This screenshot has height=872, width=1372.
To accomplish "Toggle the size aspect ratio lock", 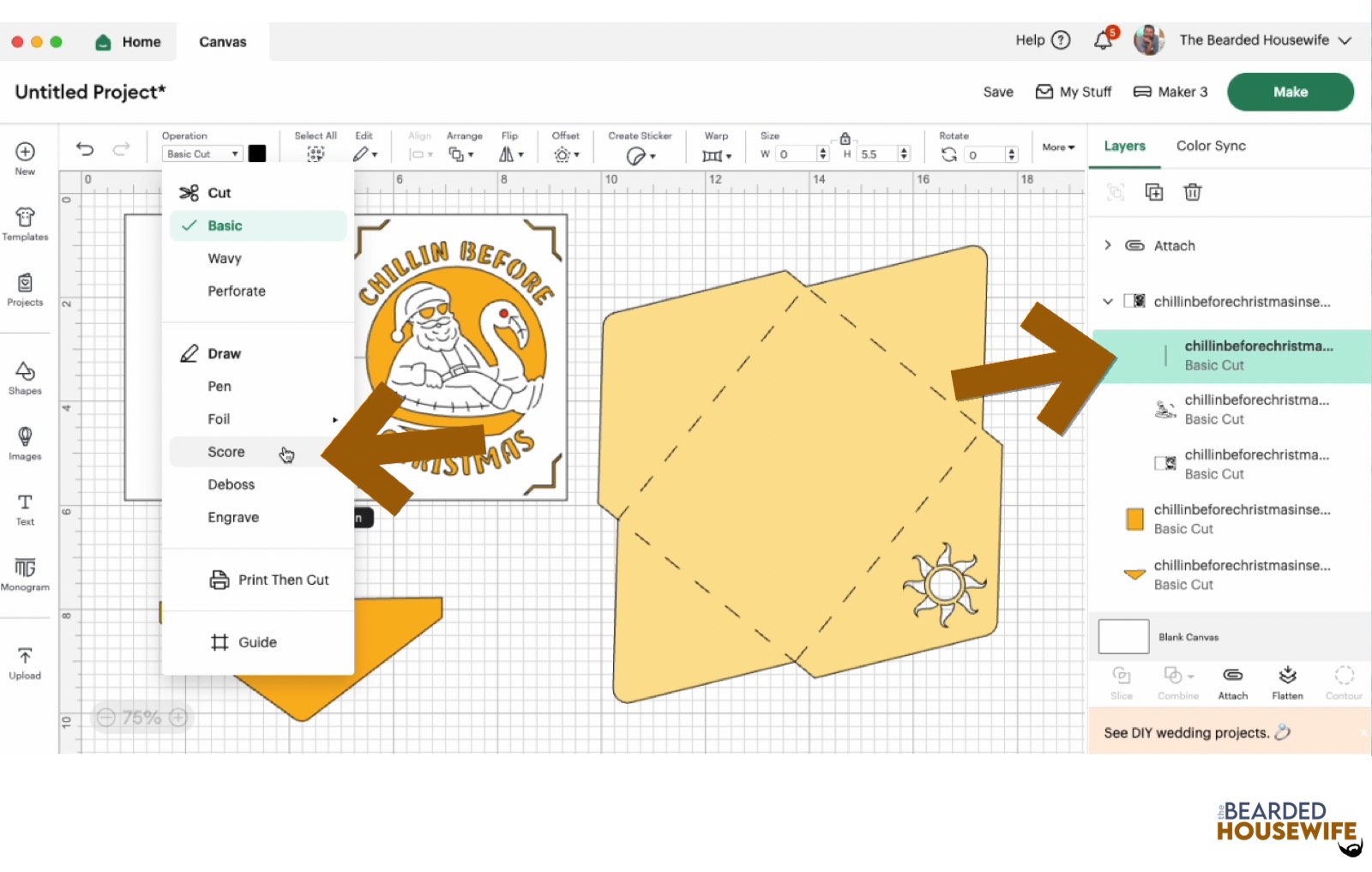I will [x=845, y=138].
